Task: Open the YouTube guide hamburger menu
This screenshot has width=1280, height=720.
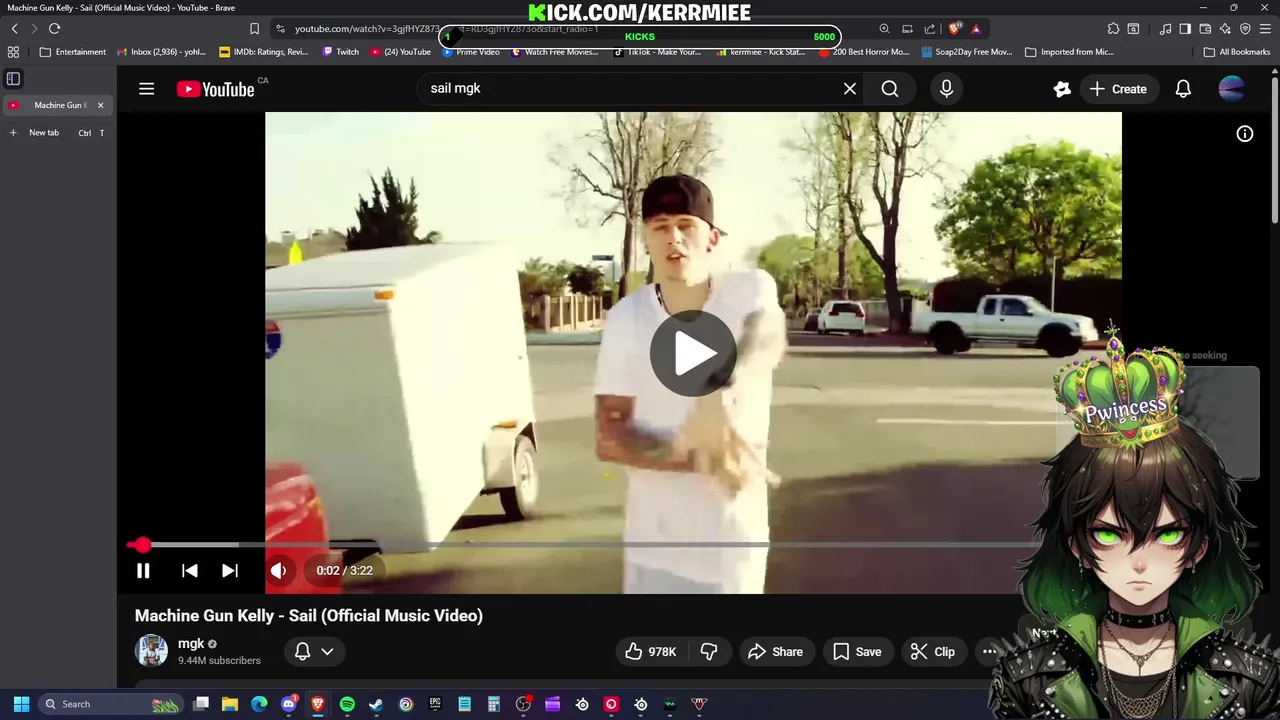Action: (x=147, y=89)
